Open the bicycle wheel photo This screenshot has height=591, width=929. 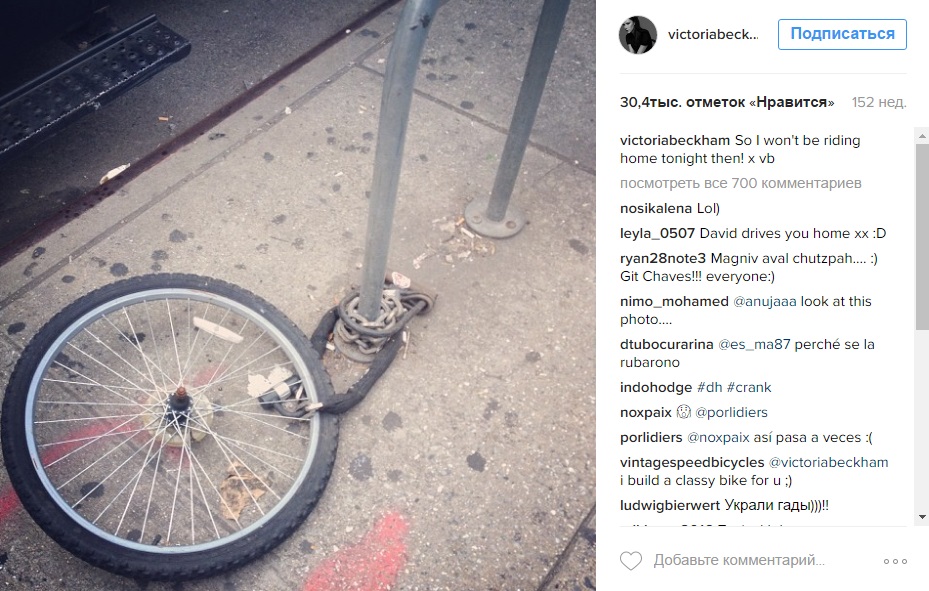click(x=297, y=296)
